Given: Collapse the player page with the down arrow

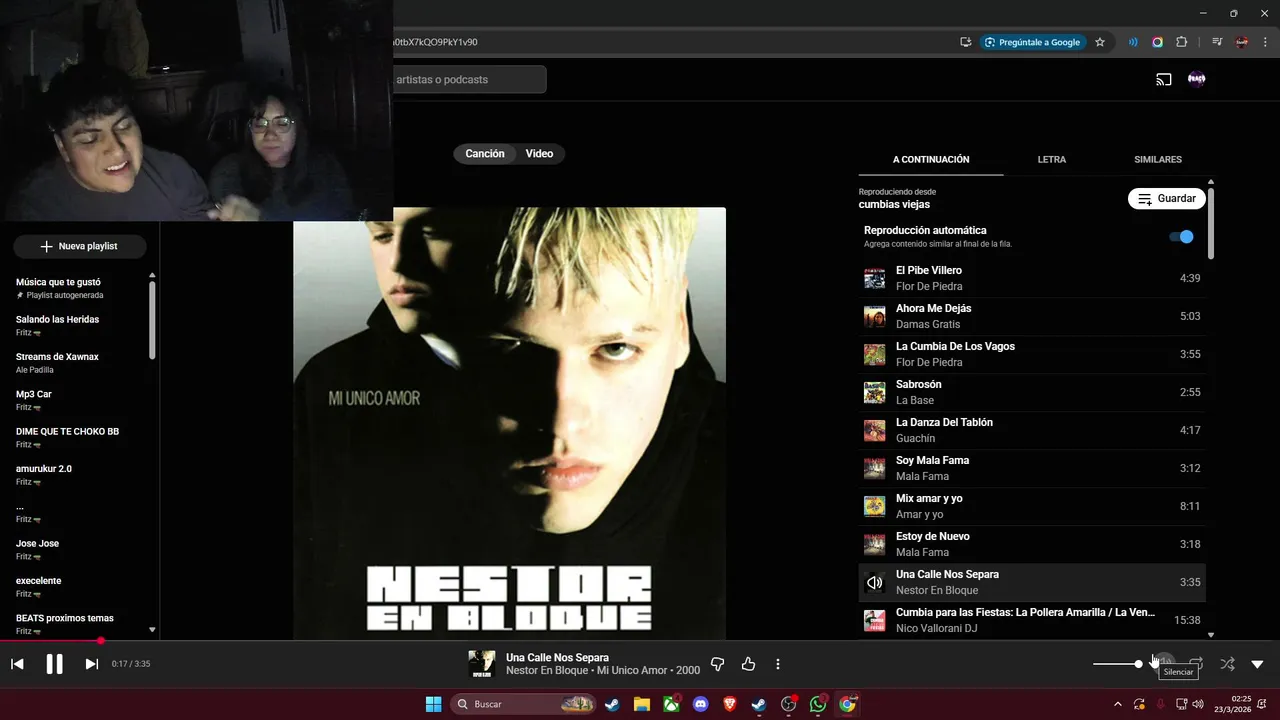Looking at the screenshot, I should pyautogui.click(x=1257, y=664).
